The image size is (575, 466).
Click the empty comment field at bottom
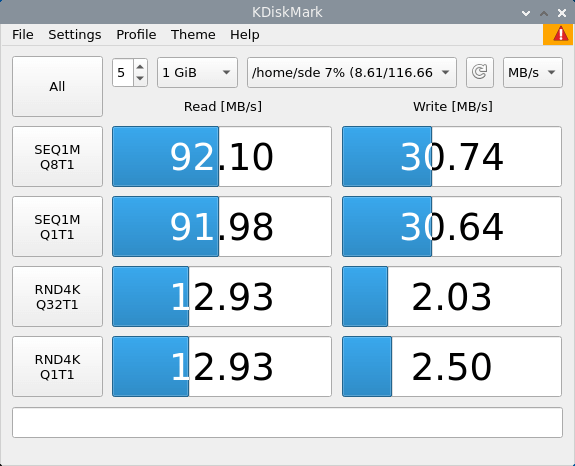click(287, 422)
